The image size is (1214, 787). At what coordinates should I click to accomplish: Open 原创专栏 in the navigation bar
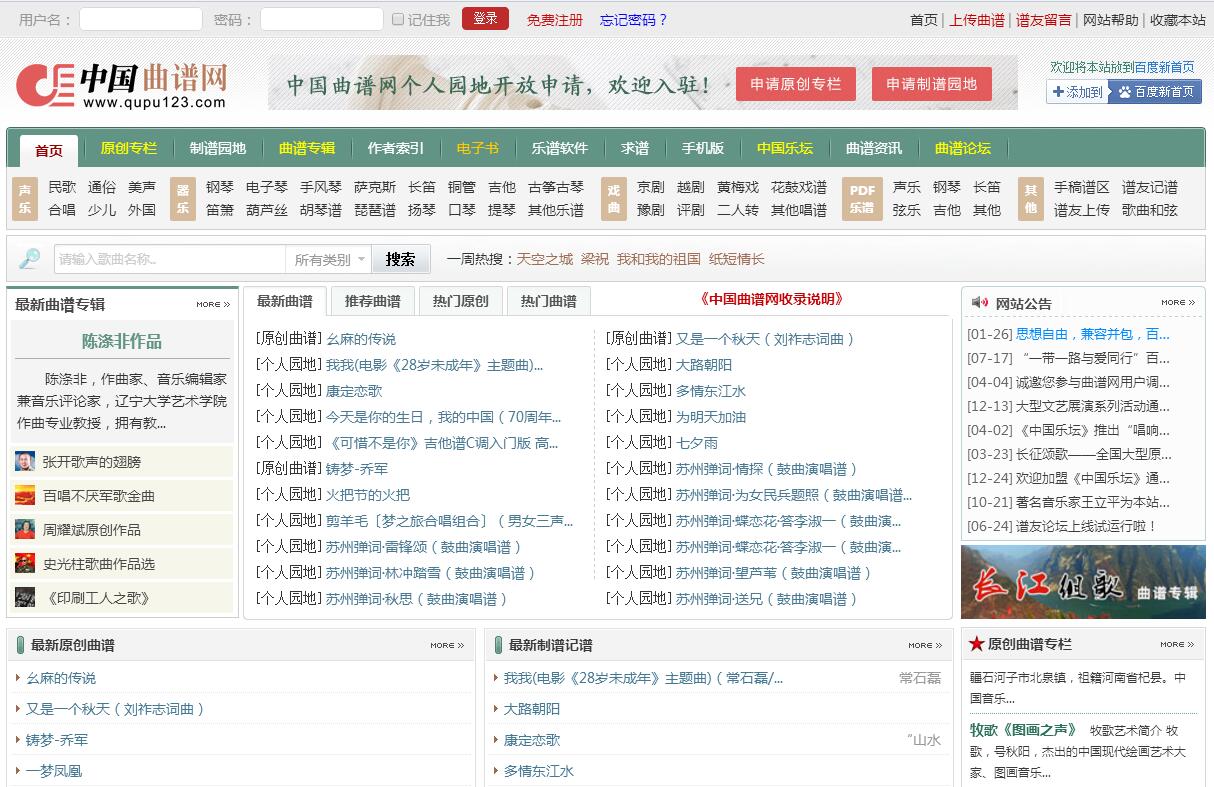point(128,148)
